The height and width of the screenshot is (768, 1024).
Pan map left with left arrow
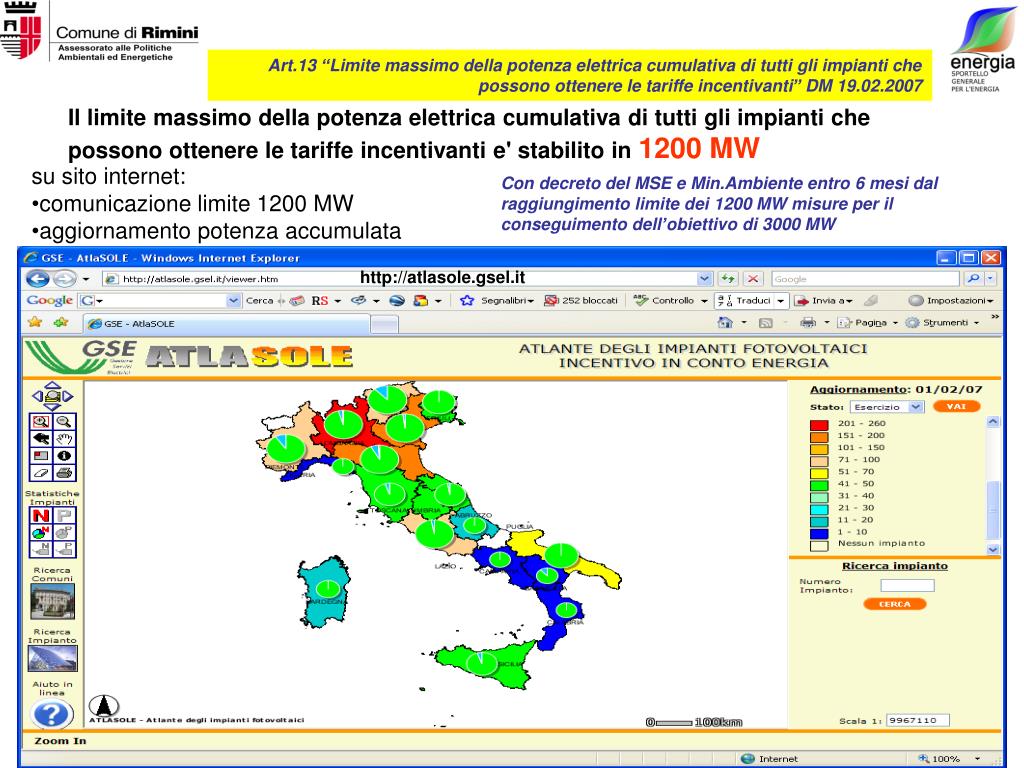(37, 396)
